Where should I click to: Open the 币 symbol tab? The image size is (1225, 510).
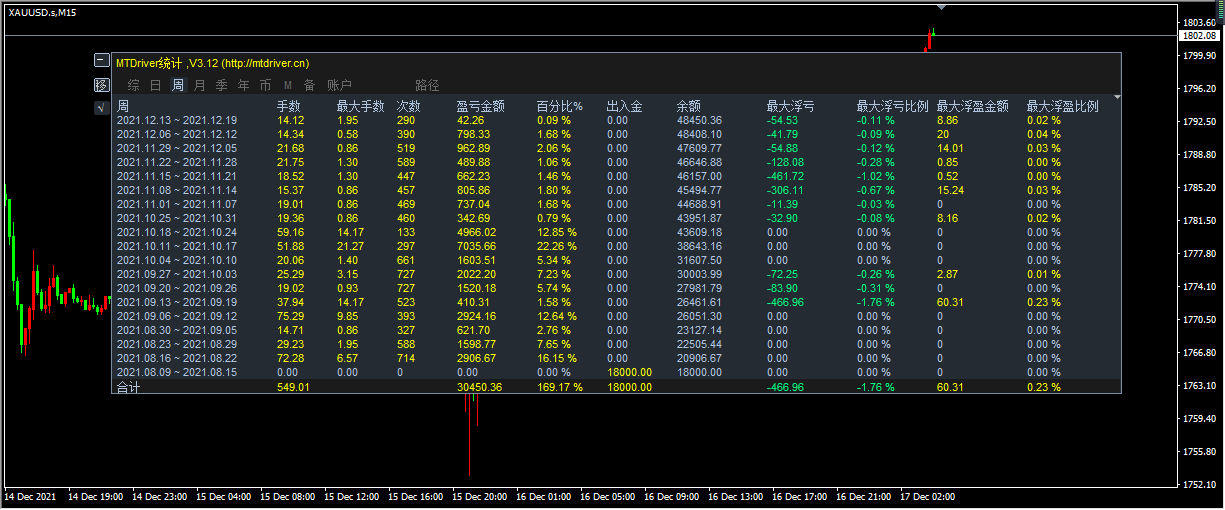coord(266,85)
